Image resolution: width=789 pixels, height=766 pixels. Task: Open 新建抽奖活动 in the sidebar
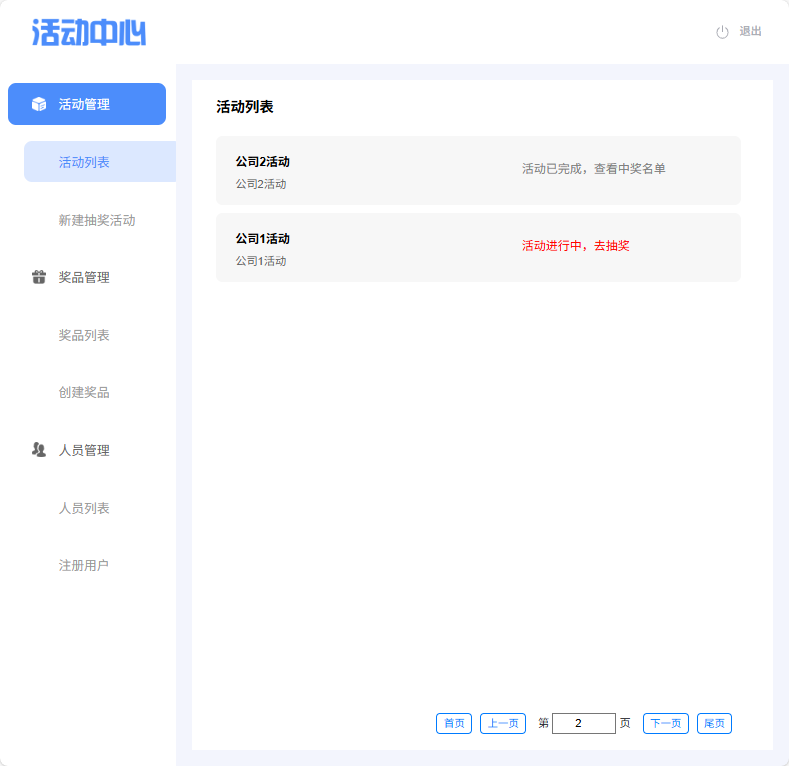point(97,220)
